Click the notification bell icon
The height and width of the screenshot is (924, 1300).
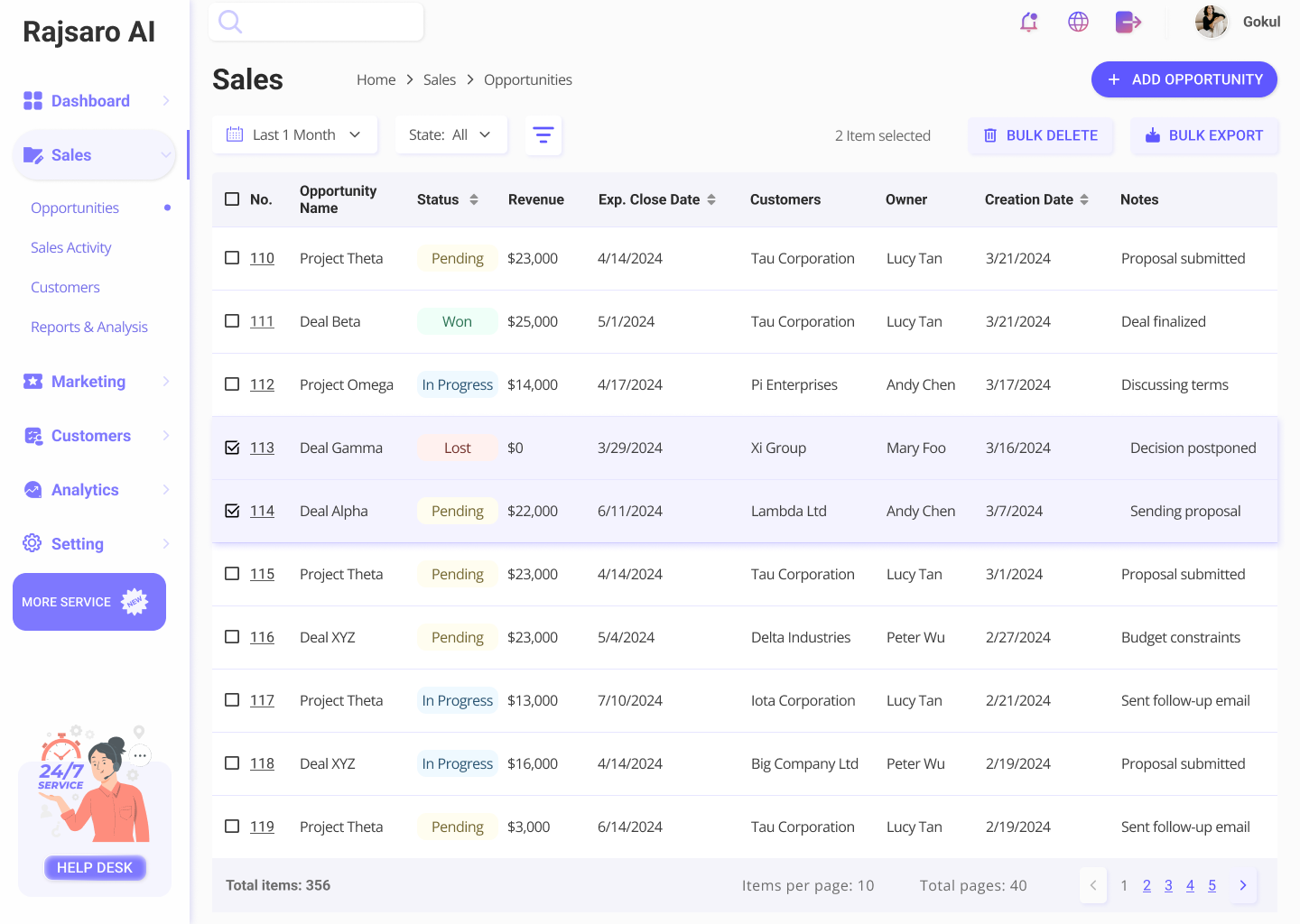point(1028,23)
